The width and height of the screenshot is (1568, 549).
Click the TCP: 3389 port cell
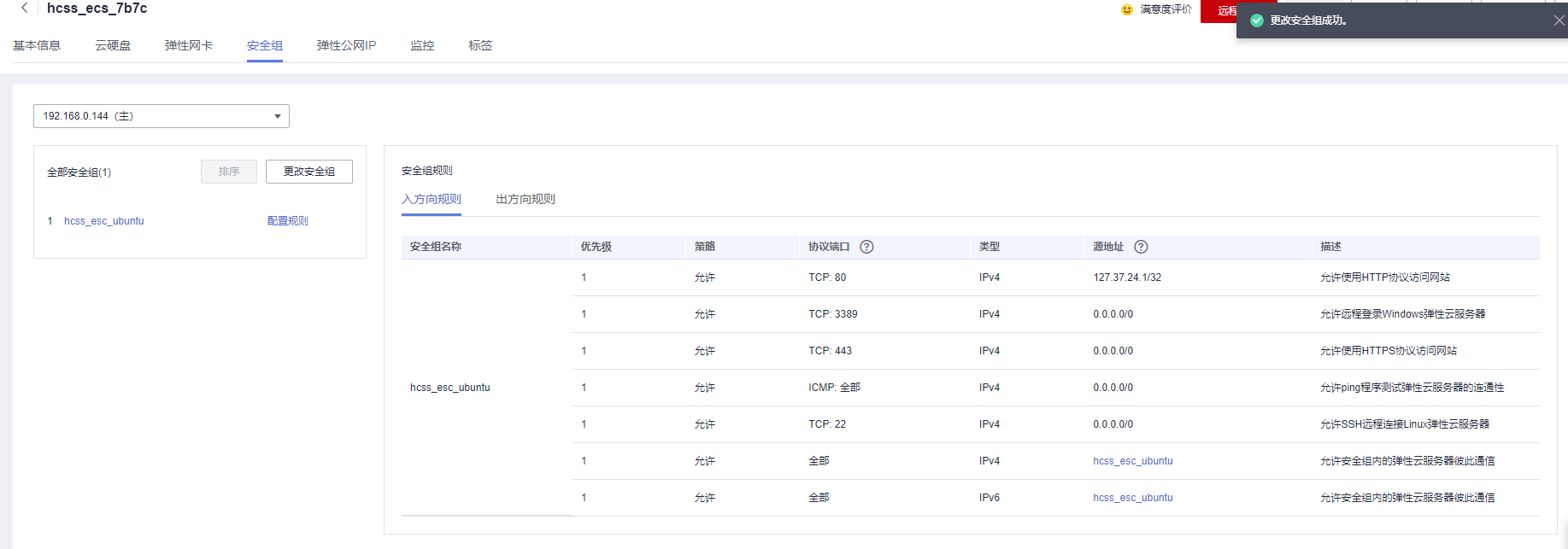click(x=833, y=314)
